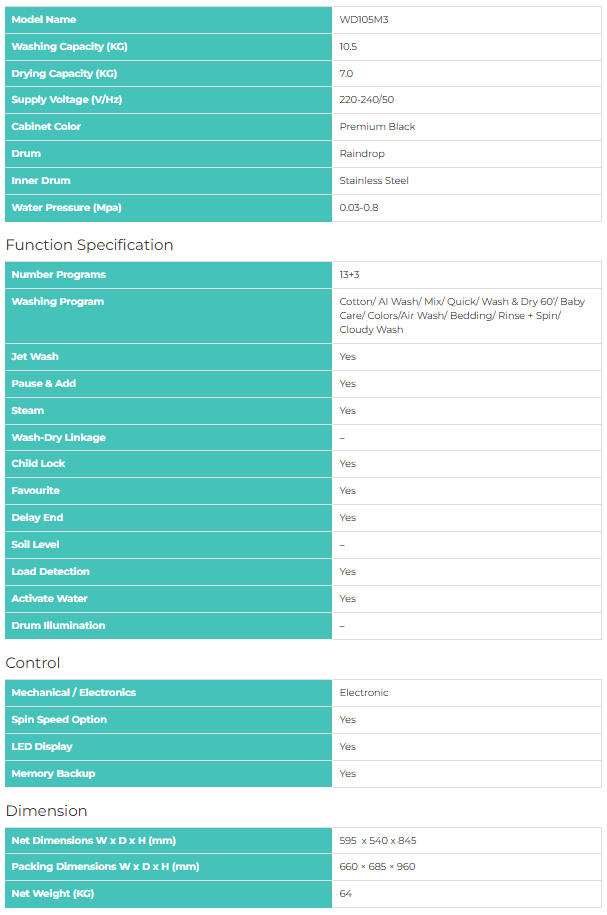The height and width of the screenshot is (915, 607).
Task: Click the Jet Wash row label
Action: tap(35, 357)
